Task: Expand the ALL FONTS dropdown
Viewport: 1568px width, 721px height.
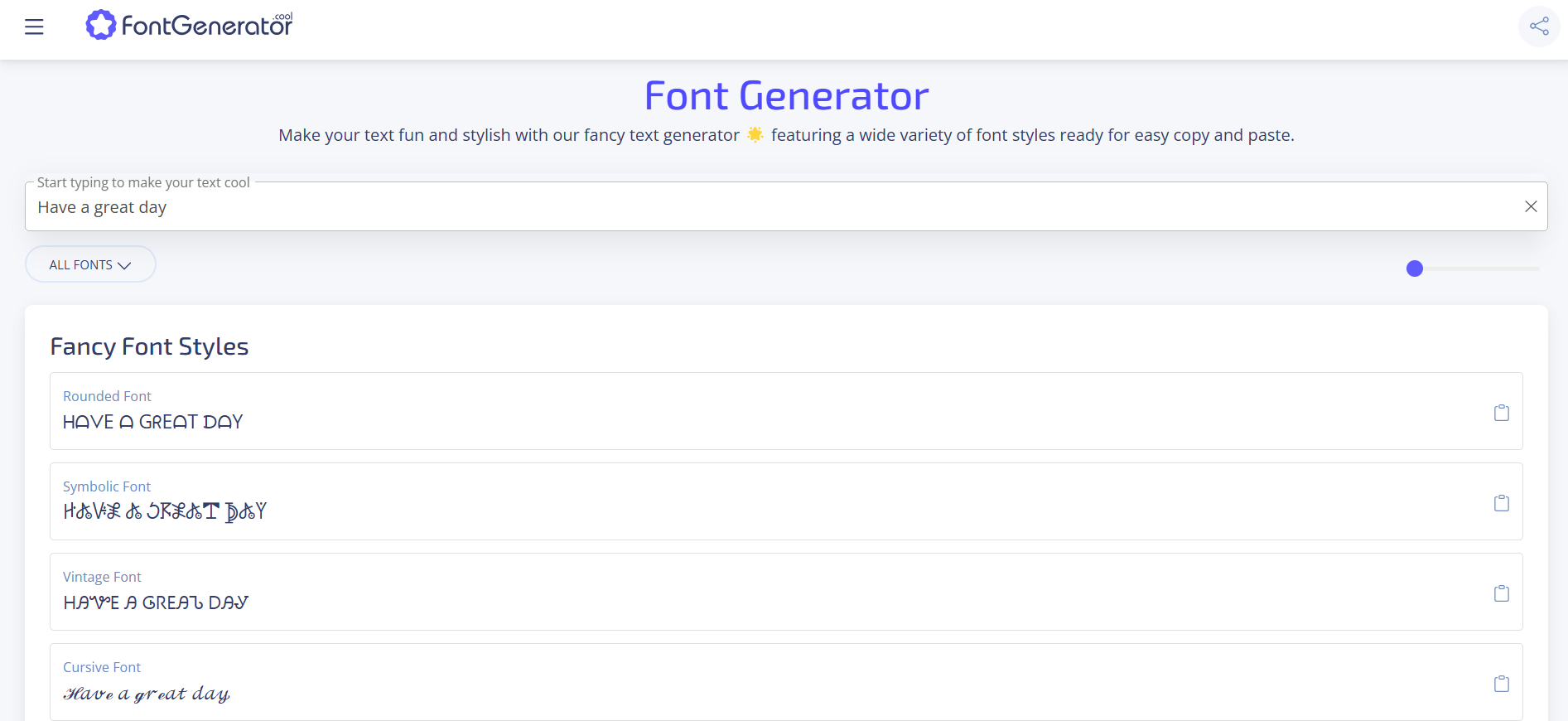Action: click(x=90, y=264)
